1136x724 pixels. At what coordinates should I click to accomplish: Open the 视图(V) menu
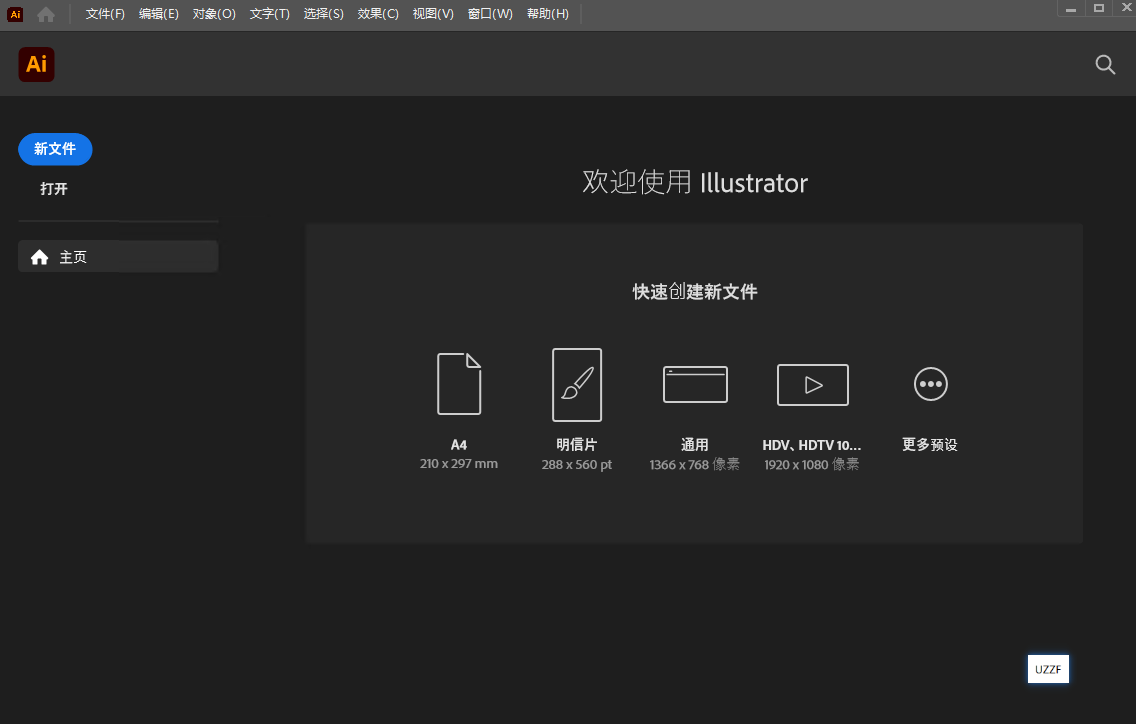[433, 14]
